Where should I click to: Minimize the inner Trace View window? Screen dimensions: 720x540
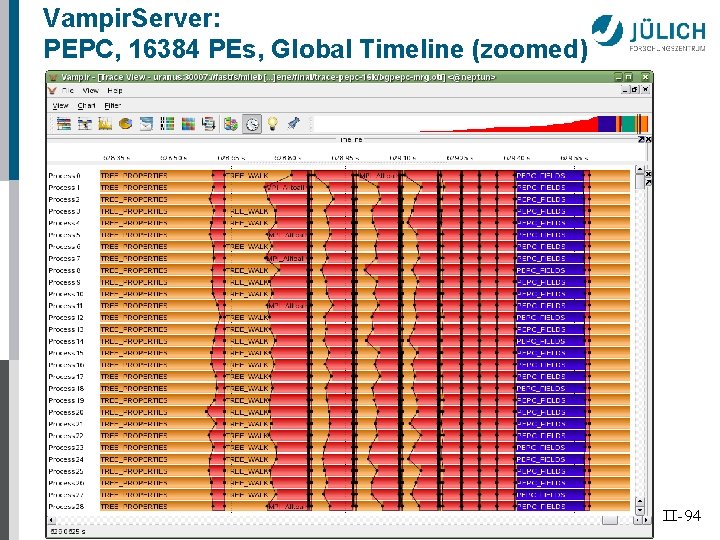pyautogui.click(x=625, y=90)
